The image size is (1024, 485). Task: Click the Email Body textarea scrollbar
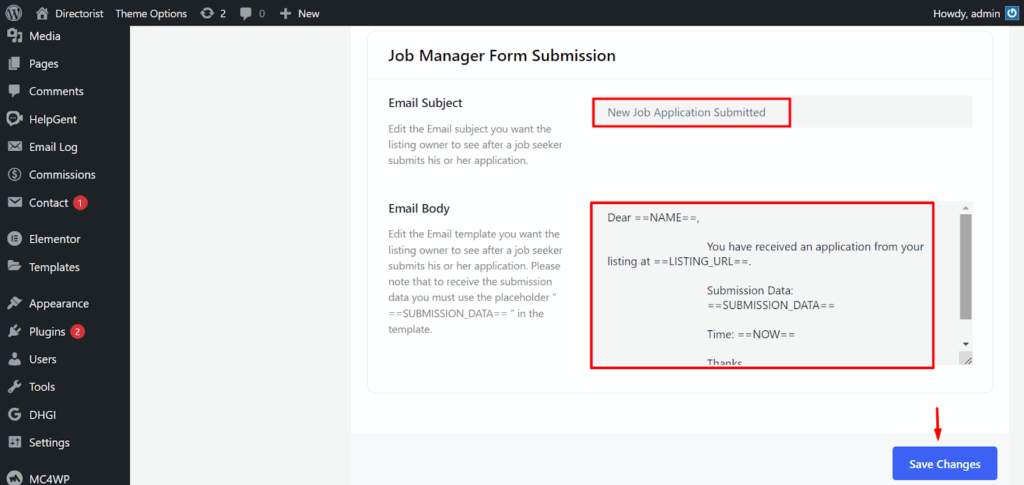pyautogui.click(x=965, y=270)
